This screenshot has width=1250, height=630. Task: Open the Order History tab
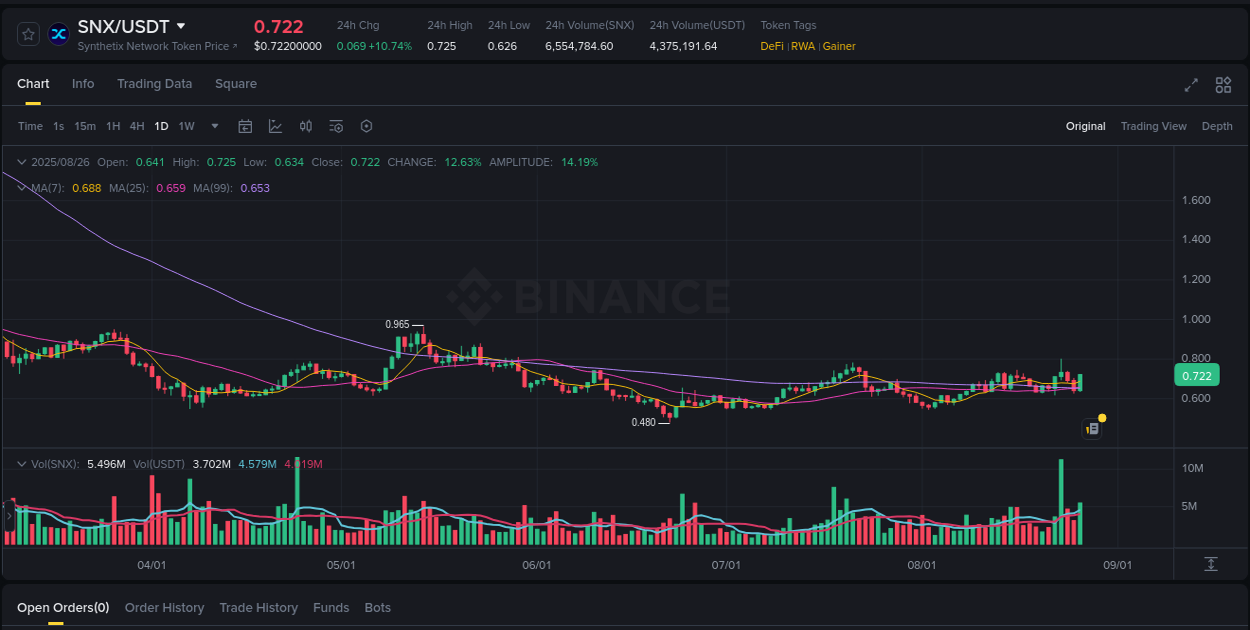[164, 607]
